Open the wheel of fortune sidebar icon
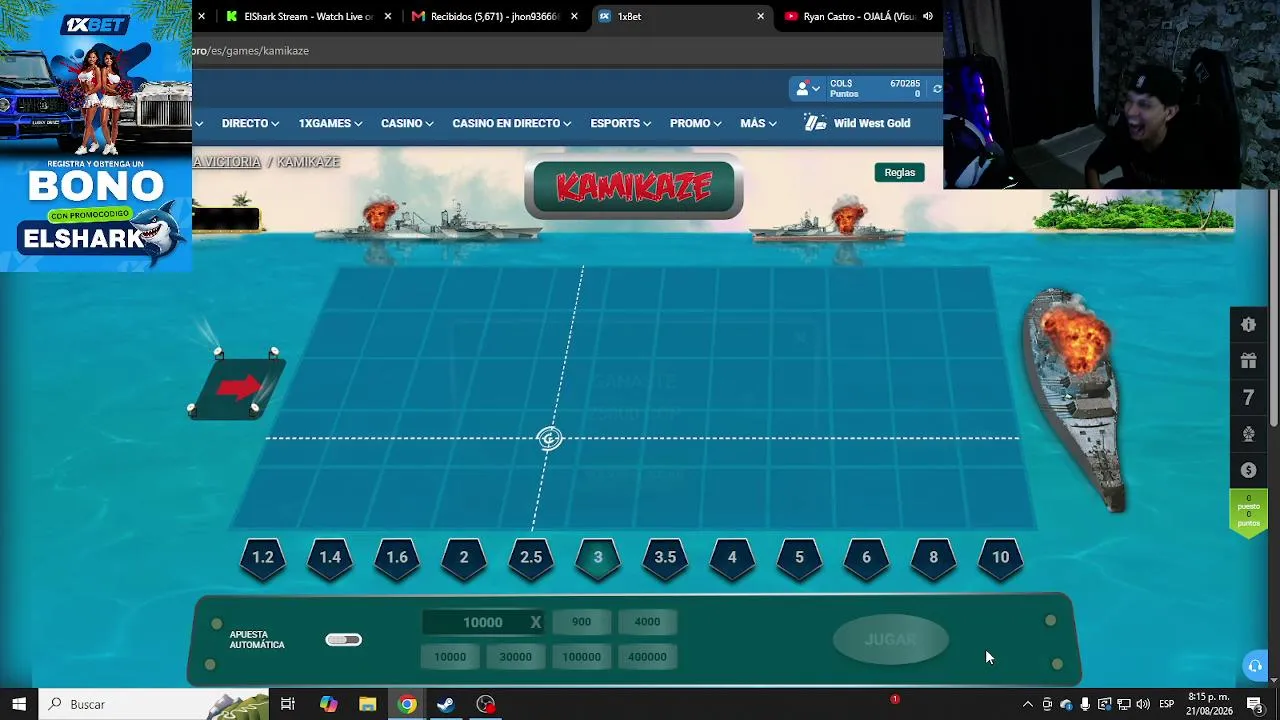This screenshot has width=1280, height=720. pos(1248,434)
